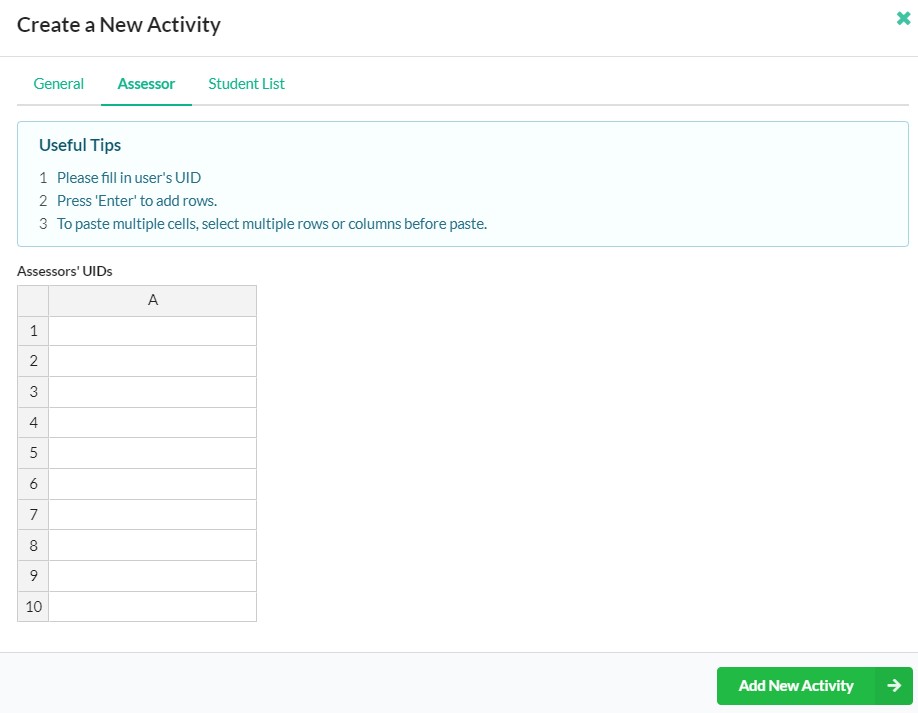Click the UID cell in row 4
The height and width of the screenshot is (713, 918).
152,422
